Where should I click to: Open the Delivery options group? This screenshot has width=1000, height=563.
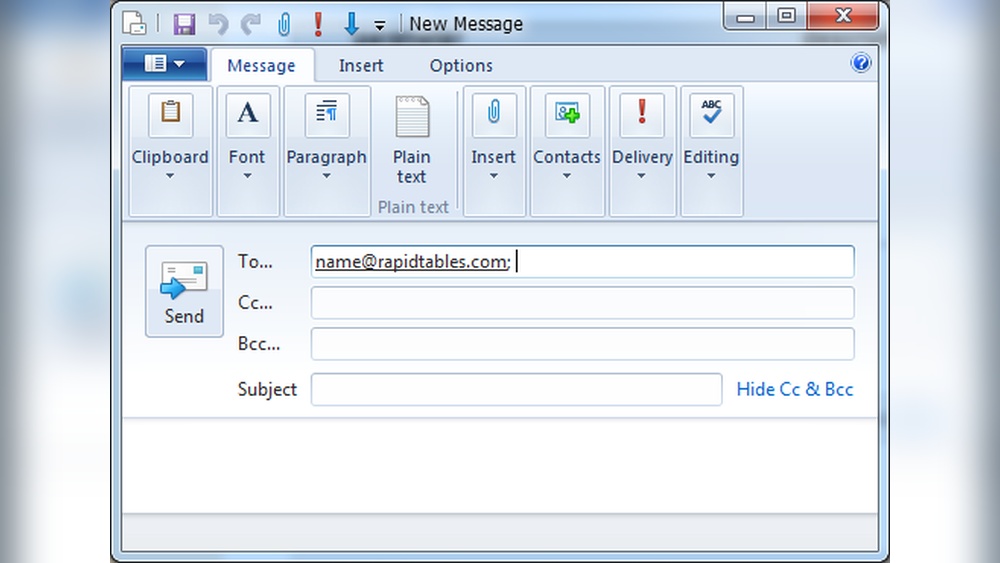pyautogui.click(x=642, y=150)
